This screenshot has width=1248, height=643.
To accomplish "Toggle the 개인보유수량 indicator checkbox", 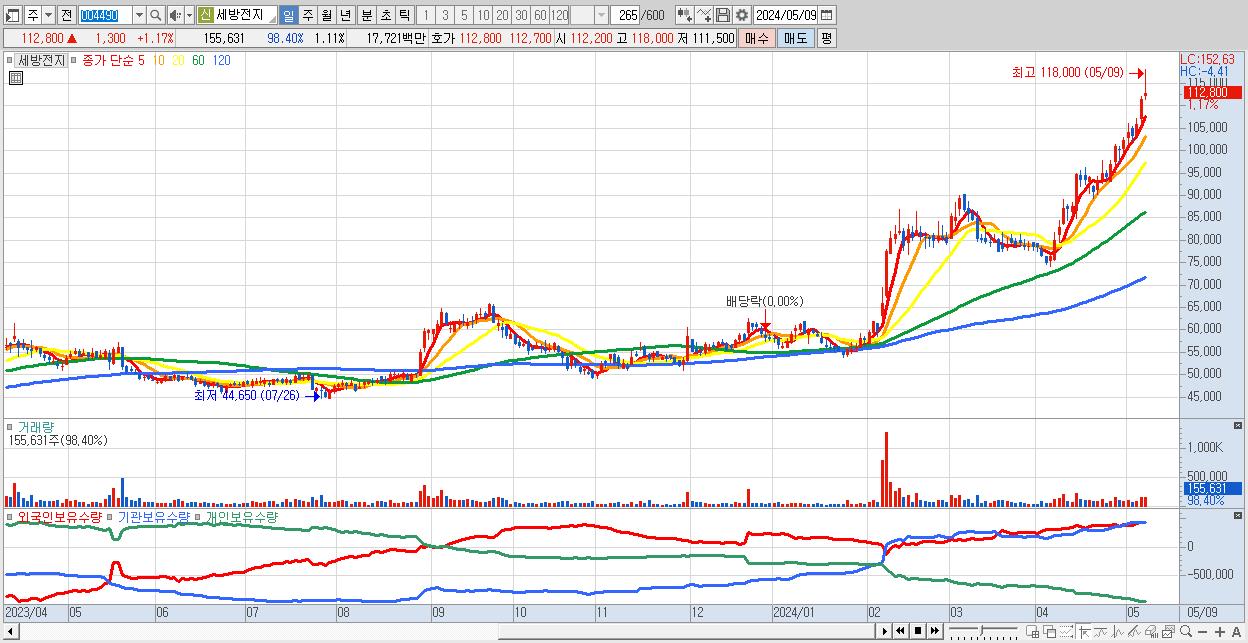I will (x=198, y=518).
